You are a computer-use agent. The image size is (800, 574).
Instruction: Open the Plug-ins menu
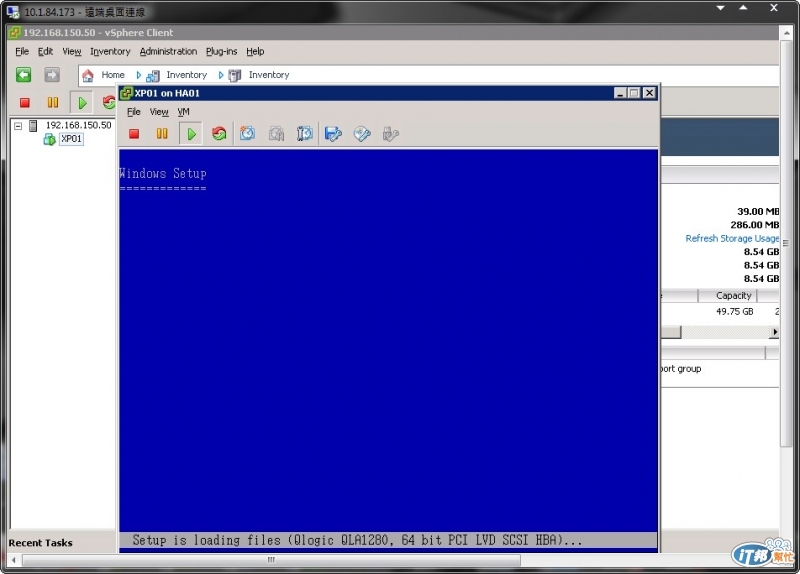pyautogui.click(x=221, y=52)
